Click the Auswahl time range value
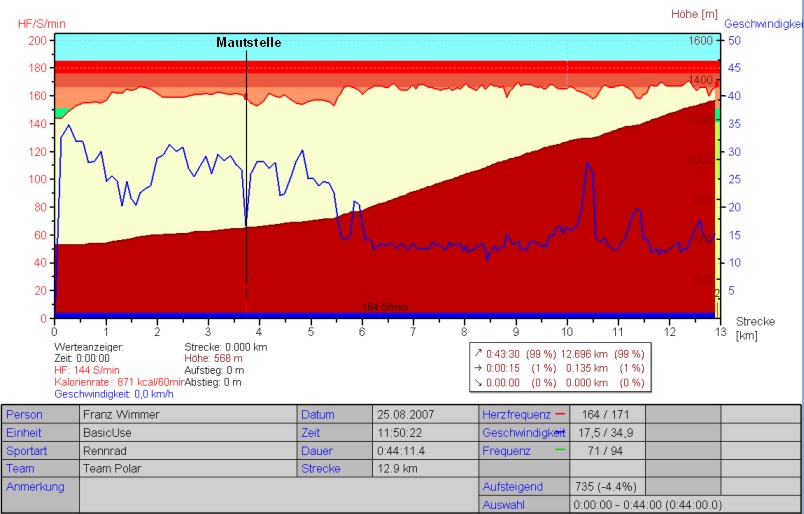 point(646,505)
